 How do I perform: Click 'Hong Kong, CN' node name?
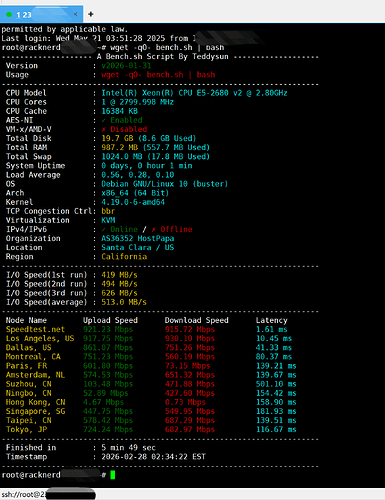click(x=35, y=402)
